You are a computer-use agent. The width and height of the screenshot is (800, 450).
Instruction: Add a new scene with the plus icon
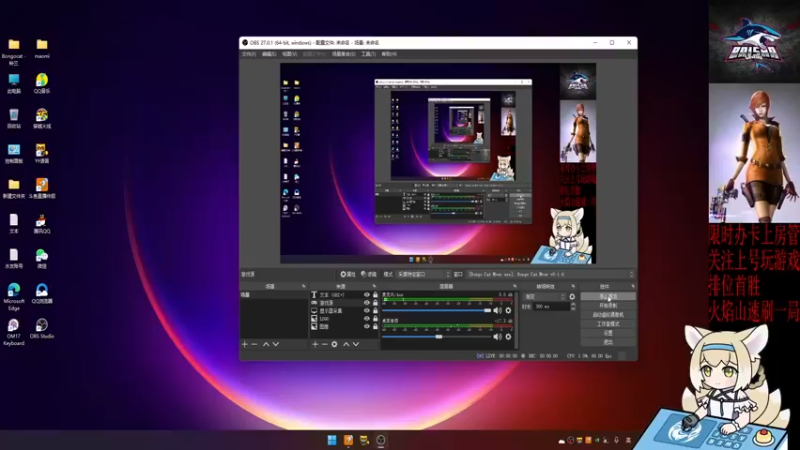[245, 344]
